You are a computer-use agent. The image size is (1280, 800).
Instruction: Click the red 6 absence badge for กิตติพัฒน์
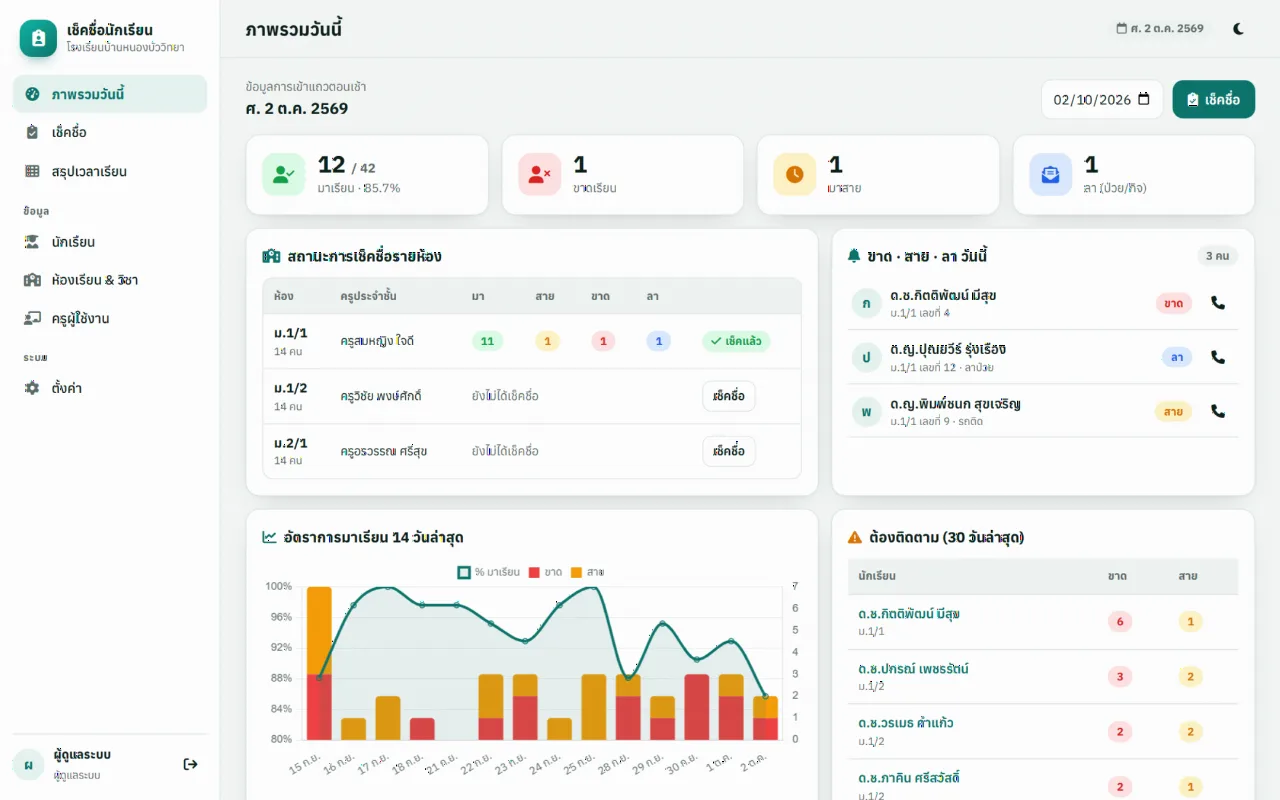click(x=1119, y=622)
